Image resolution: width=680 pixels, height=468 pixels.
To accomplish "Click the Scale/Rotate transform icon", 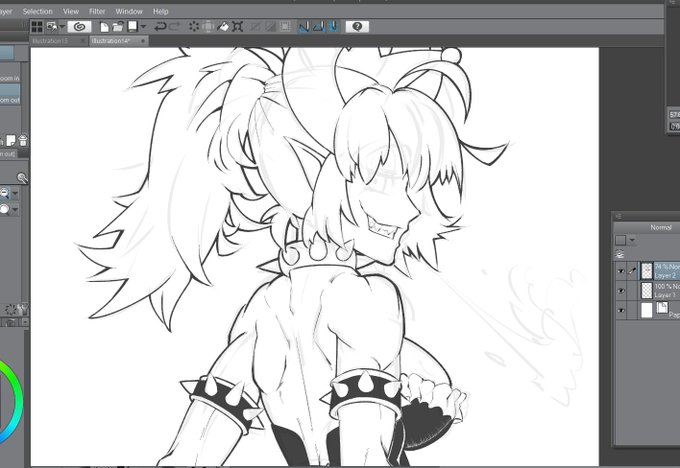I will coord(237,27).
